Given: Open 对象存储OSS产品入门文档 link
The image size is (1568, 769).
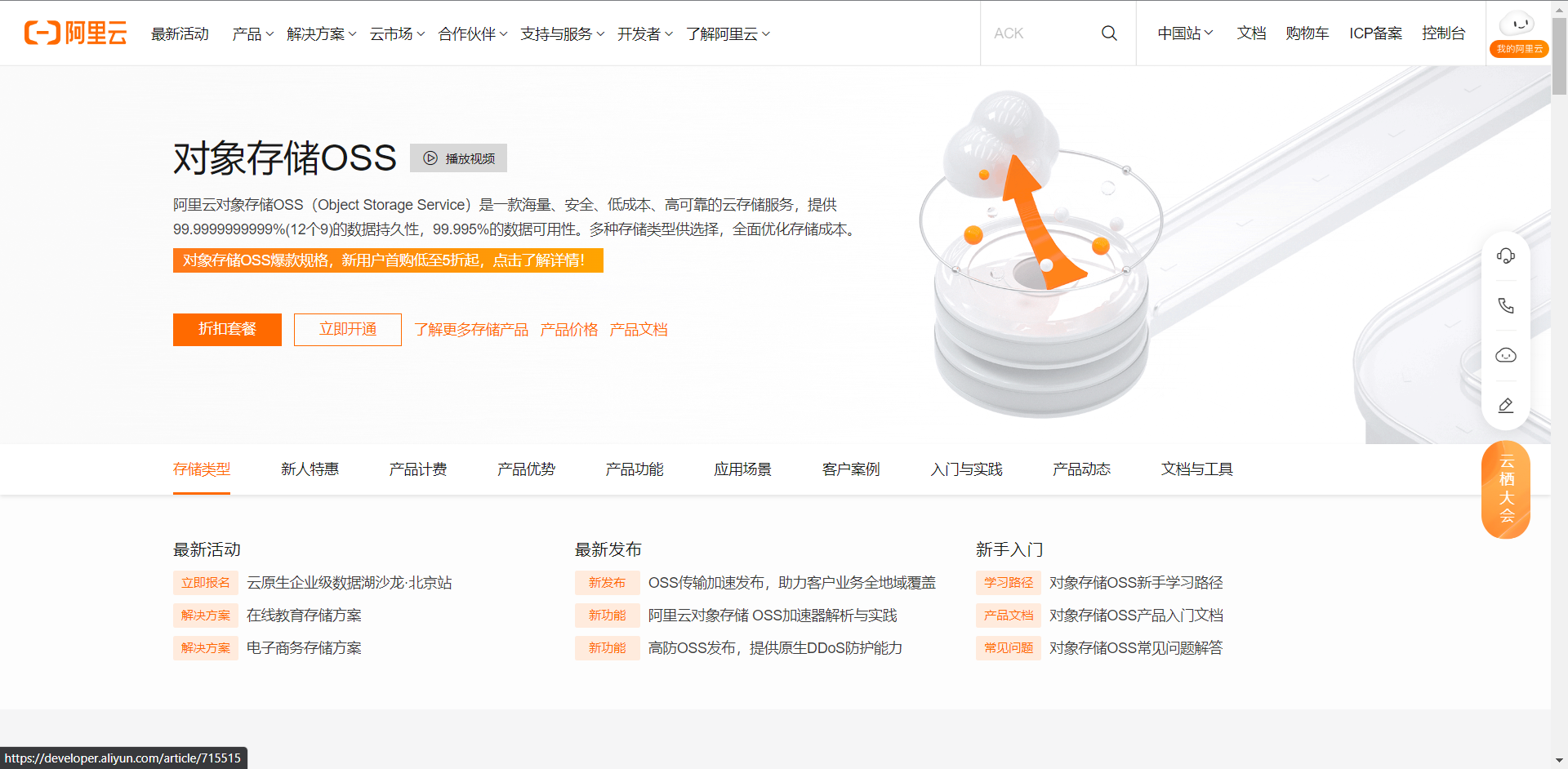Looking at the screenshot, I should pyautogui.click(x=1136, y=616).
